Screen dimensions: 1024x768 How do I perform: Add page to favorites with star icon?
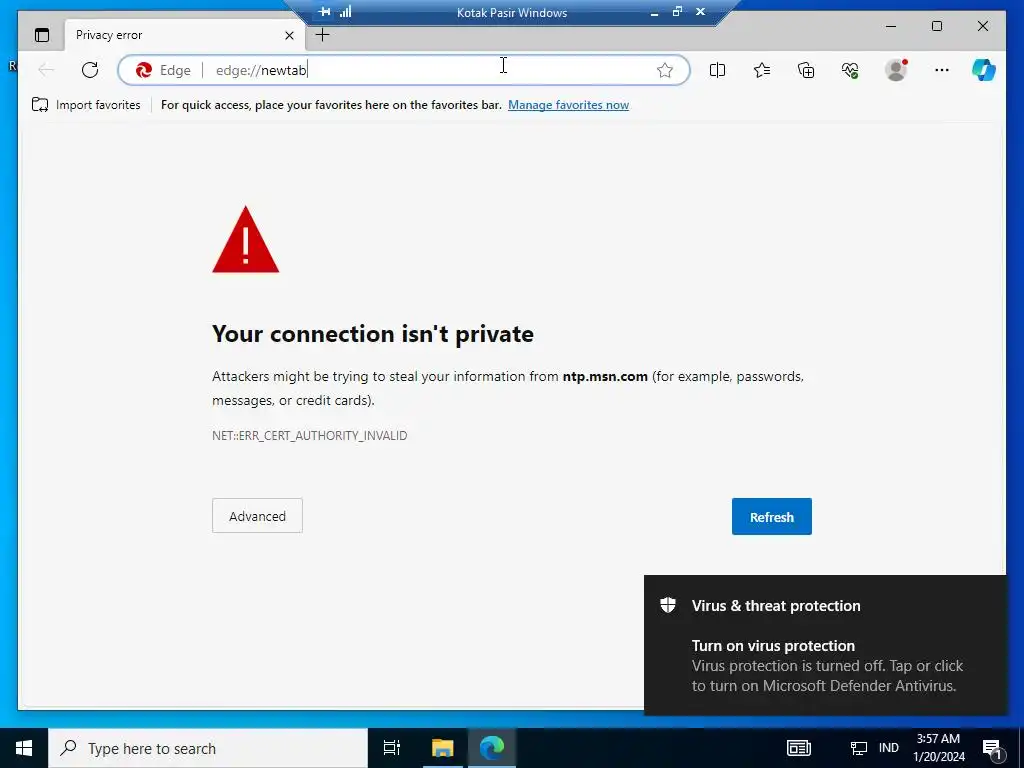[665, 70]
